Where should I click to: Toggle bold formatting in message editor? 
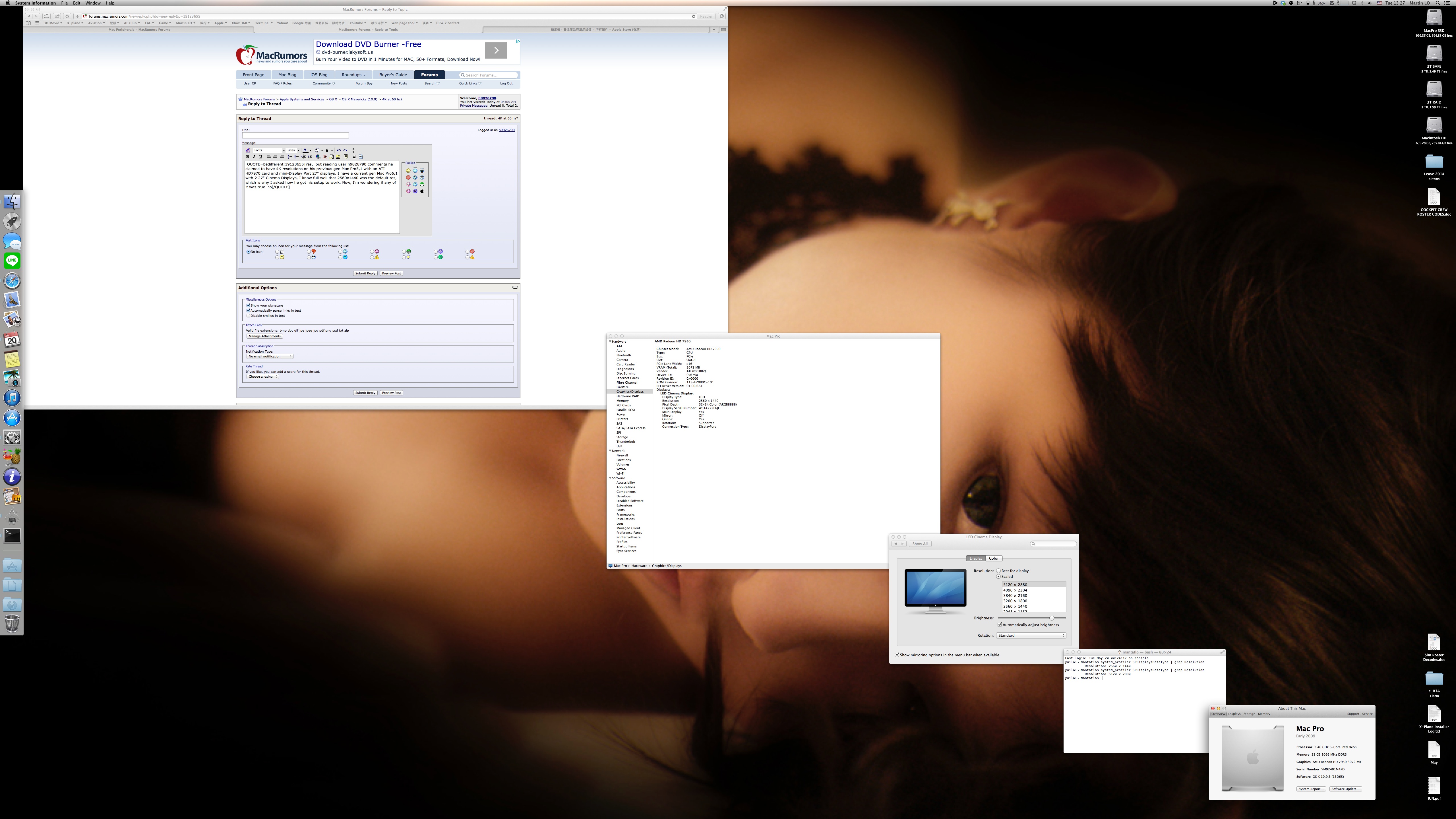pos(248,157)
